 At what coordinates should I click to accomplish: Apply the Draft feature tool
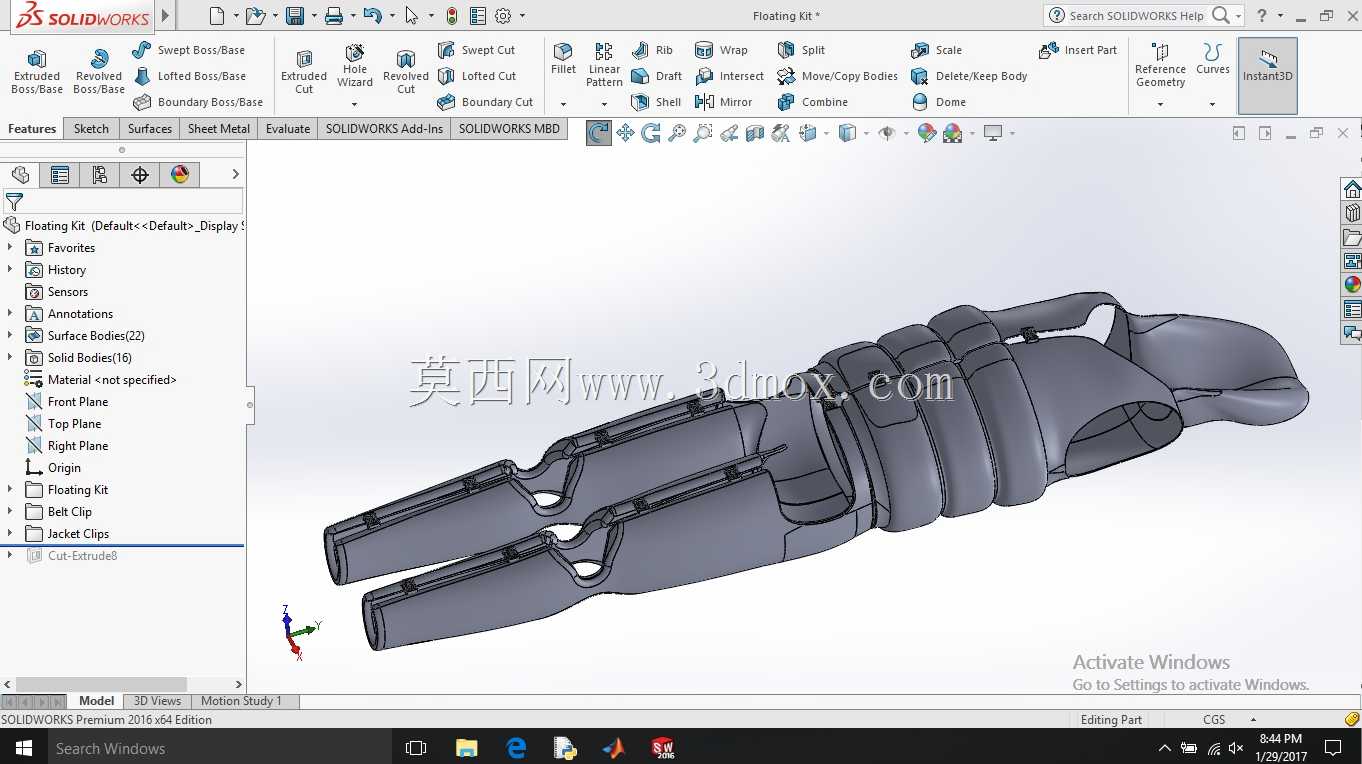pos(657,76)
